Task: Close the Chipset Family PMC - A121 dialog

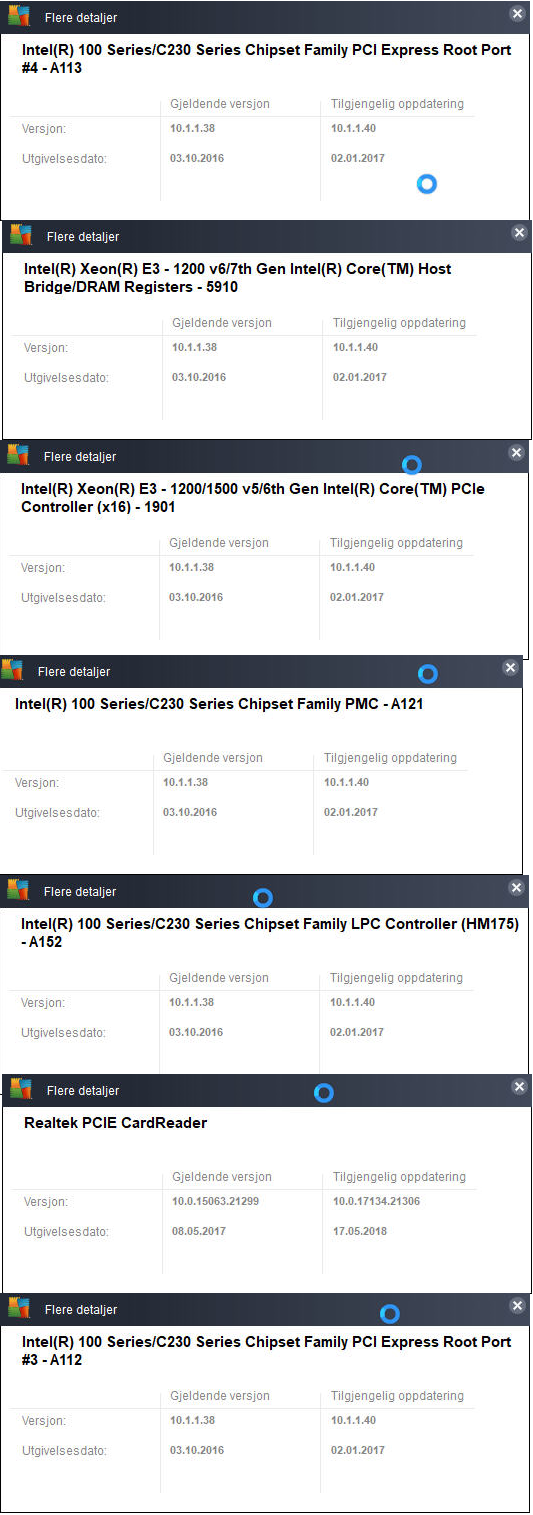Action: coord(510,668)
